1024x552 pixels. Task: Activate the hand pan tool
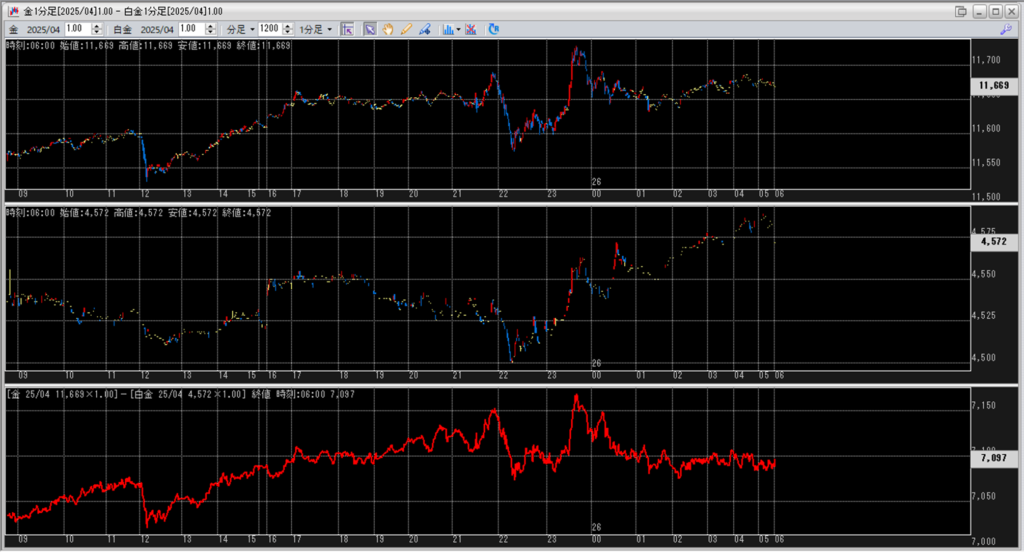pos(388,29)
